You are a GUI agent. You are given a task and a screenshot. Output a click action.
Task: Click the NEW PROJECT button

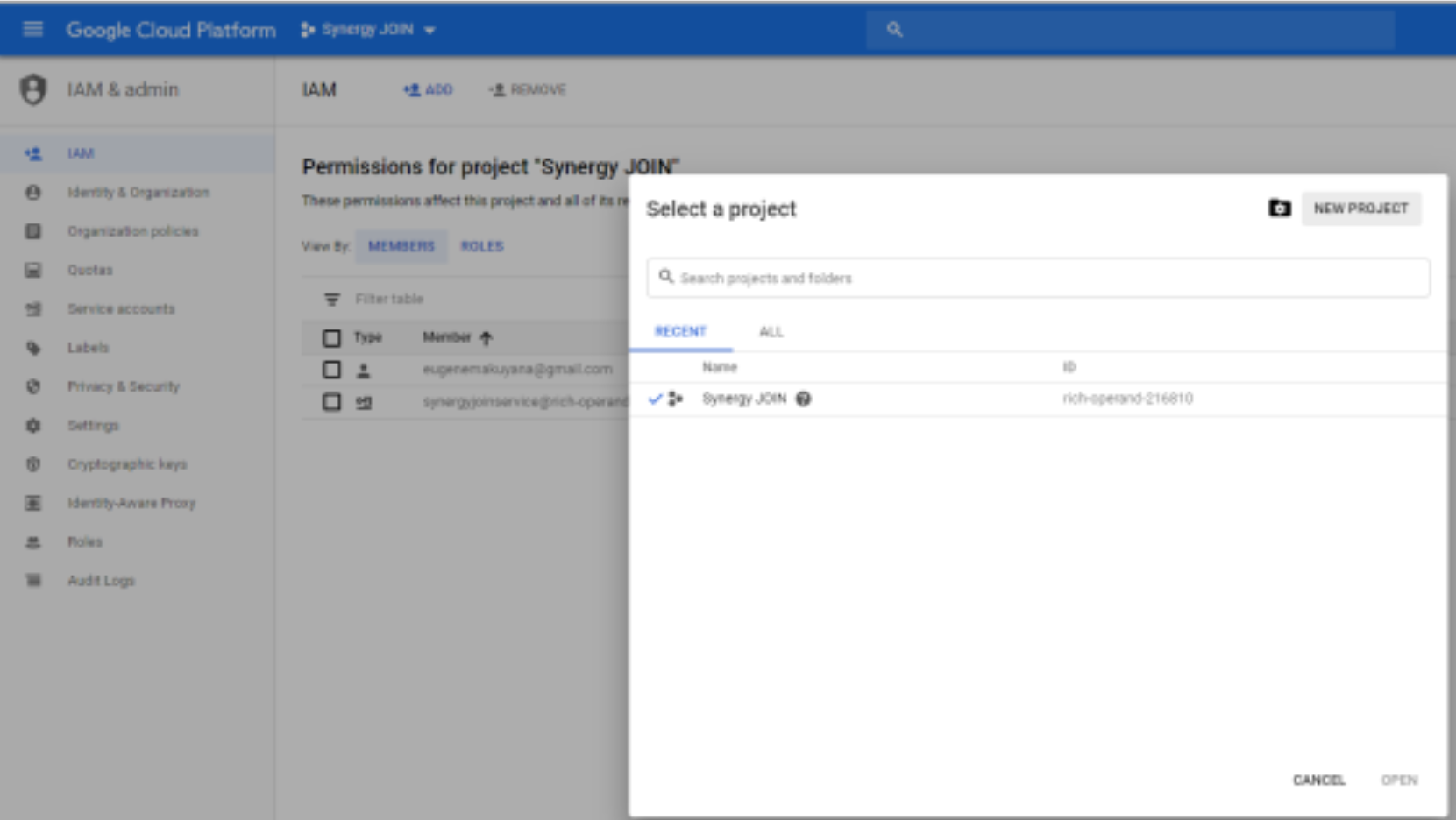point(1360,209)
